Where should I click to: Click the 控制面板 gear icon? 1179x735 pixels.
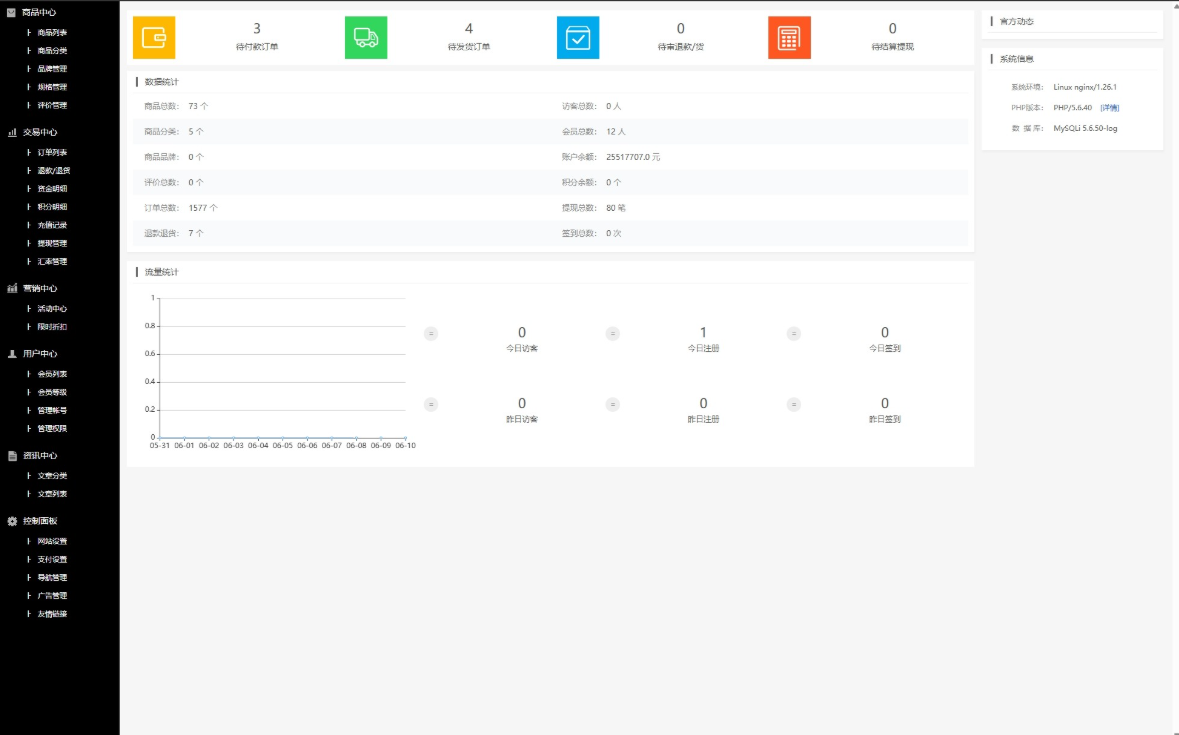[12, 521]
